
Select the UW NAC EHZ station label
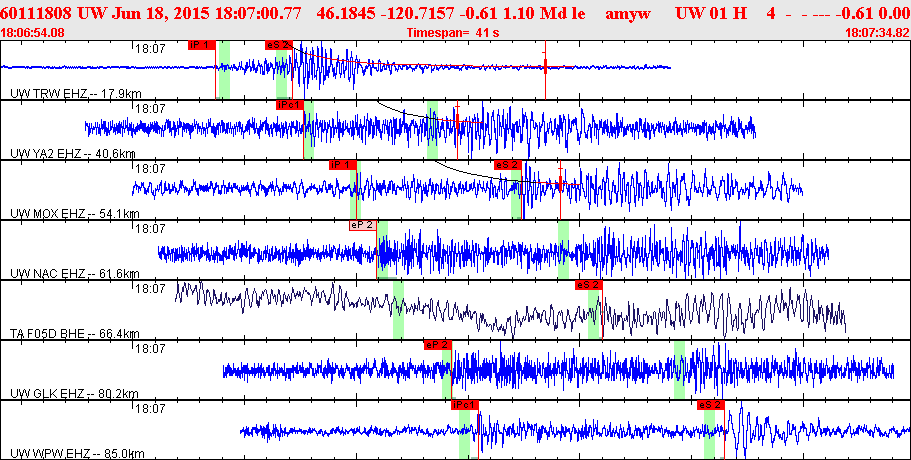pos(75,273)
